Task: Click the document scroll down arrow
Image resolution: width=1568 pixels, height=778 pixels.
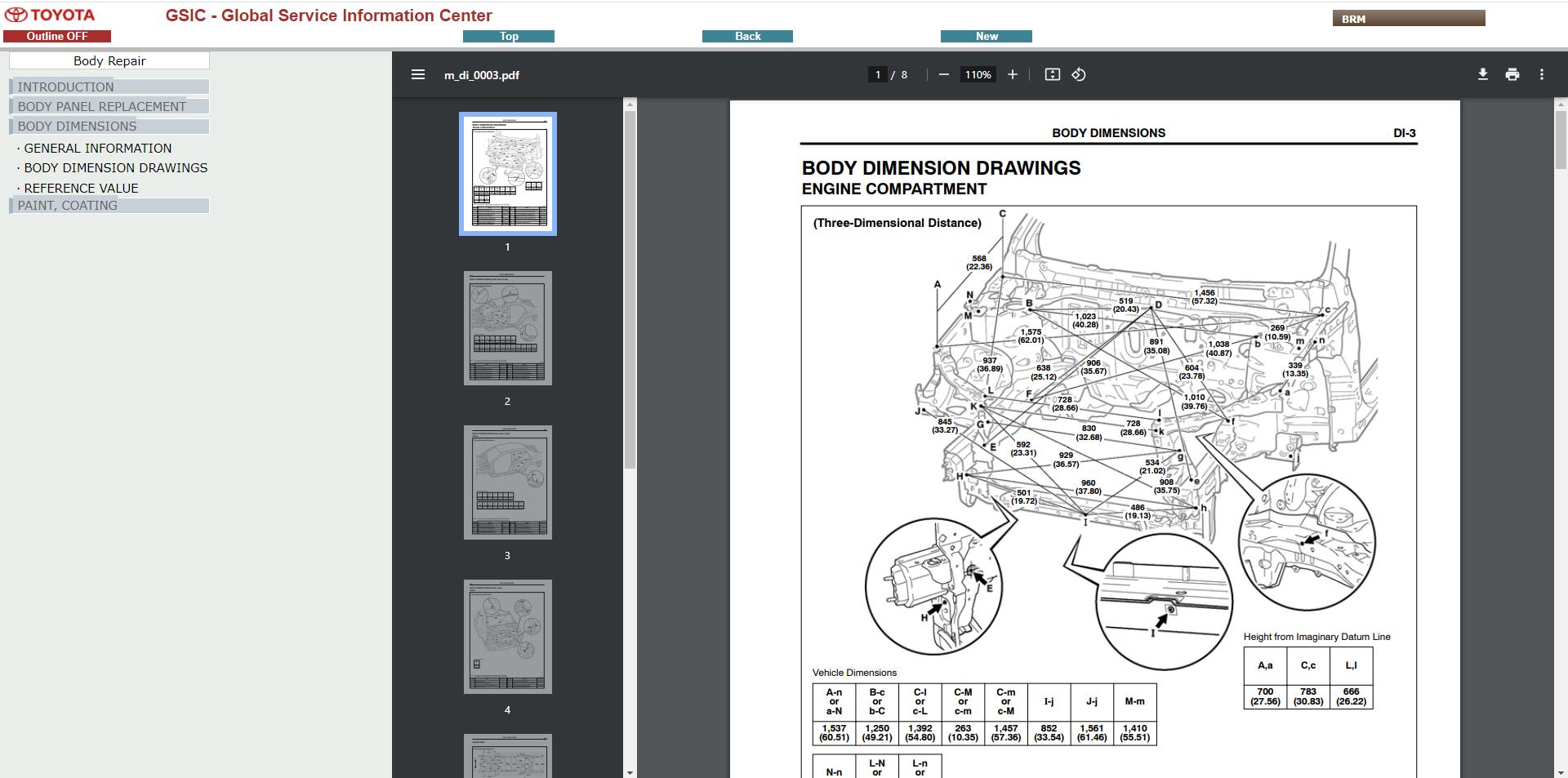Action: tap(1561, 772)
